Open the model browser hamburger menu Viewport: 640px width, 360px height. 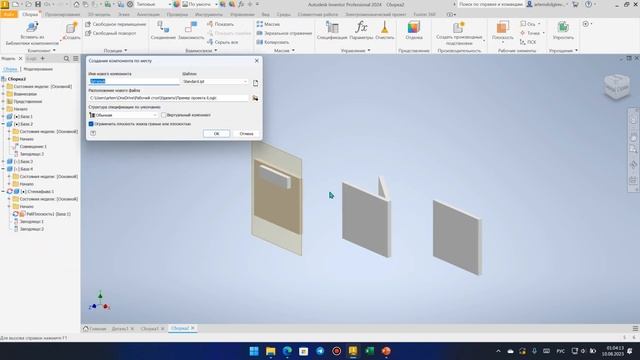coord(76,59)
